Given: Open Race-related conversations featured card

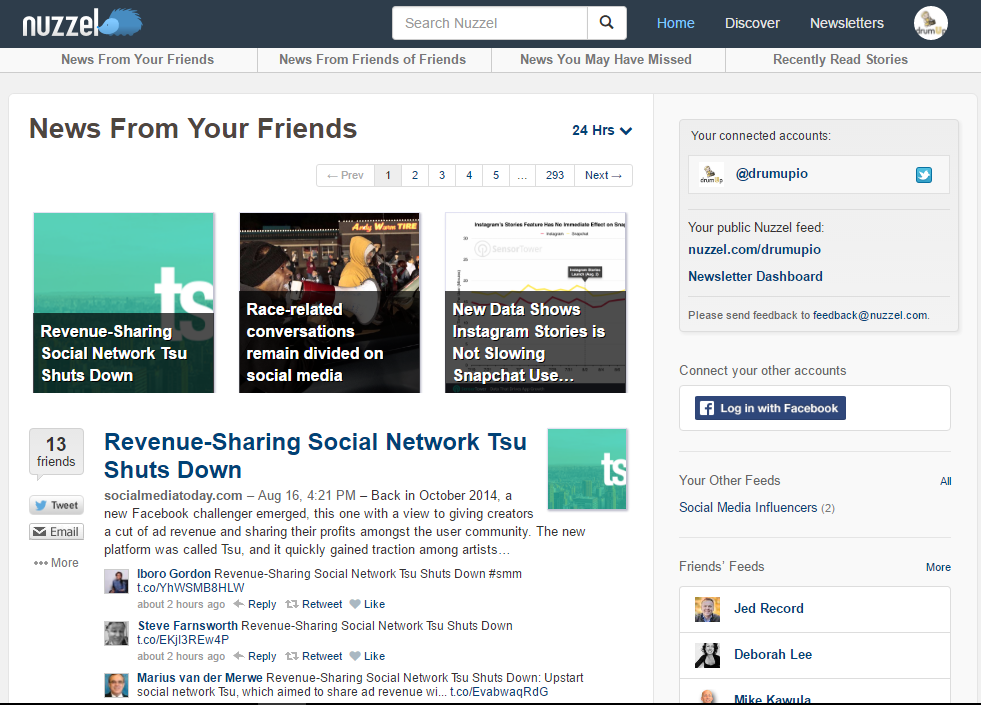Looking at the screenshot, I should pos(330,303).
